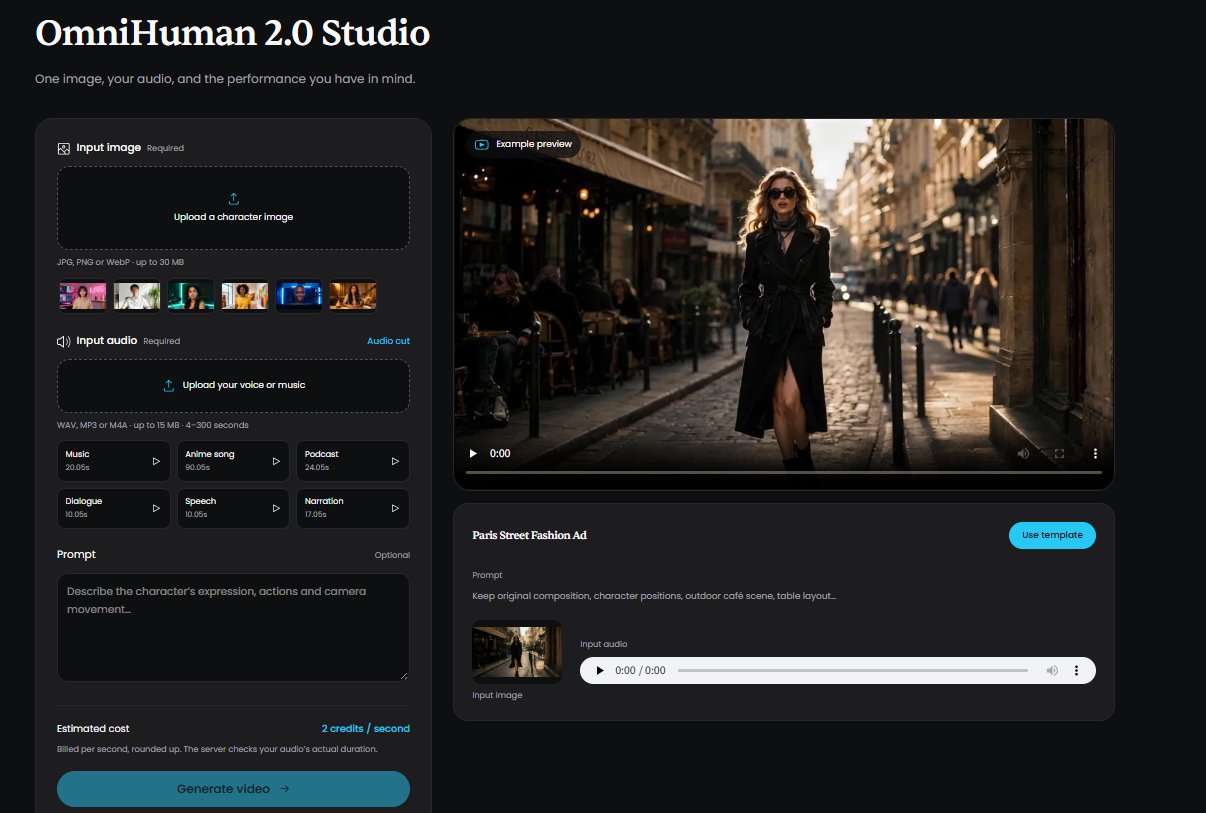1206x813 pixels.
Task: Select the pink studio woman sample image
Action: click(x=82, y=296)
